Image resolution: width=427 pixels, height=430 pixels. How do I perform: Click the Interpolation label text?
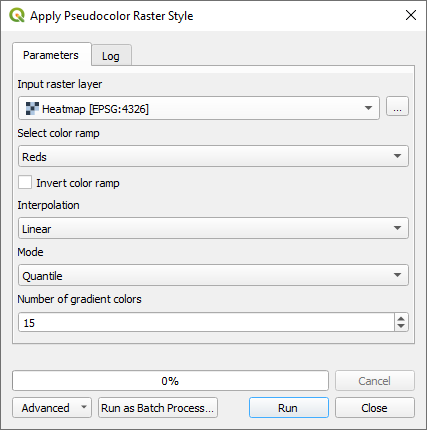pyautogui.click(x=48, y=205)
